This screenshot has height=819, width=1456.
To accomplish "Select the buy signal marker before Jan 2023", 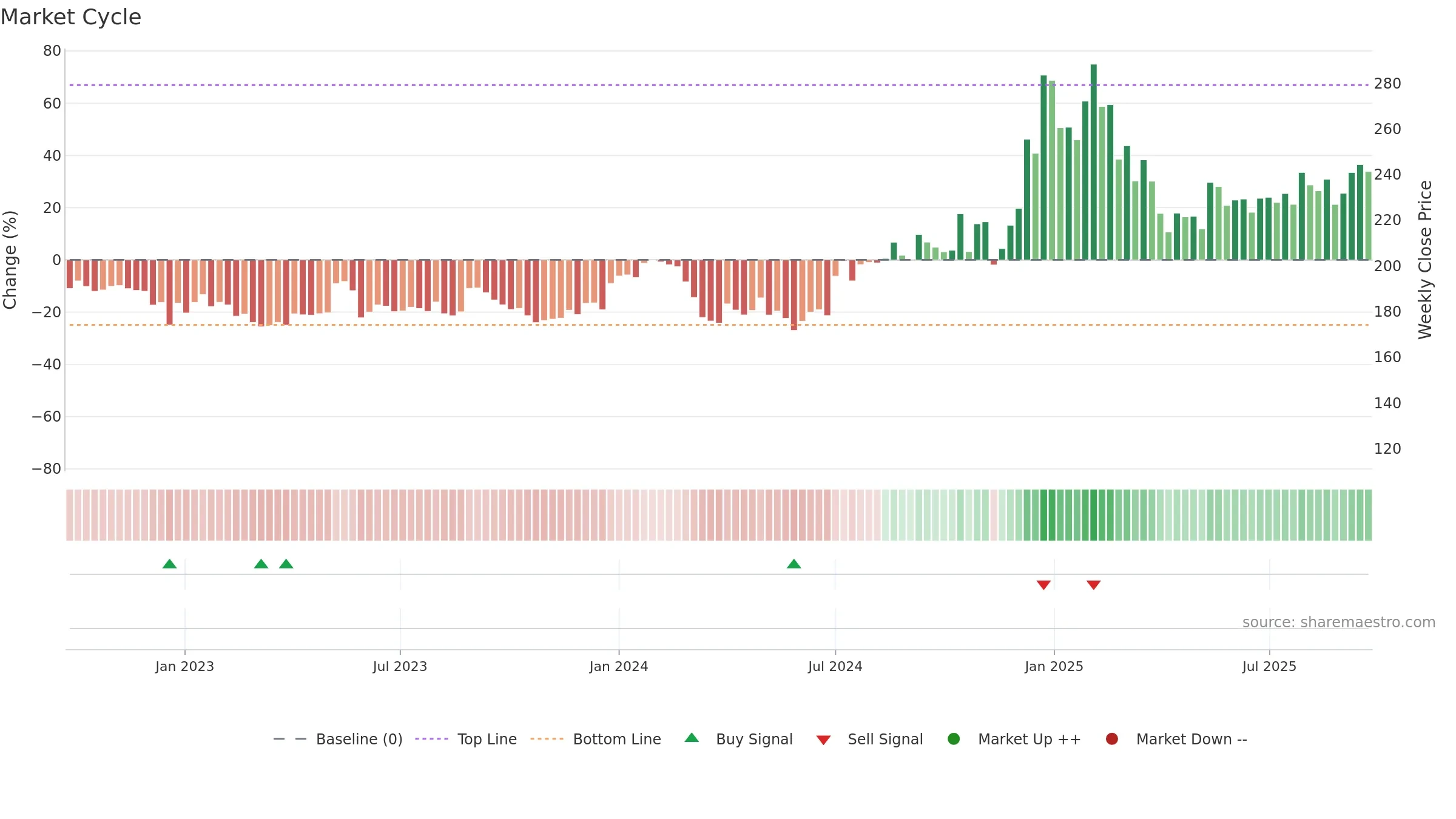I will point(170,564).
